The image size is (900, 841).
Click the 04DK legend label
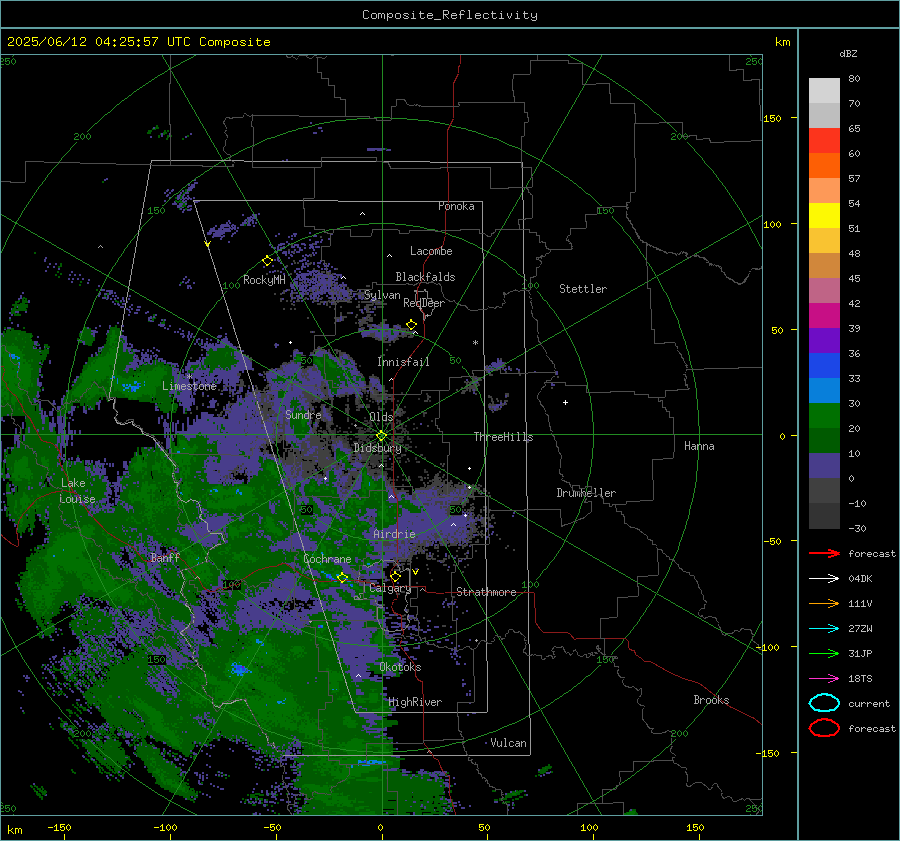point(860,578)
